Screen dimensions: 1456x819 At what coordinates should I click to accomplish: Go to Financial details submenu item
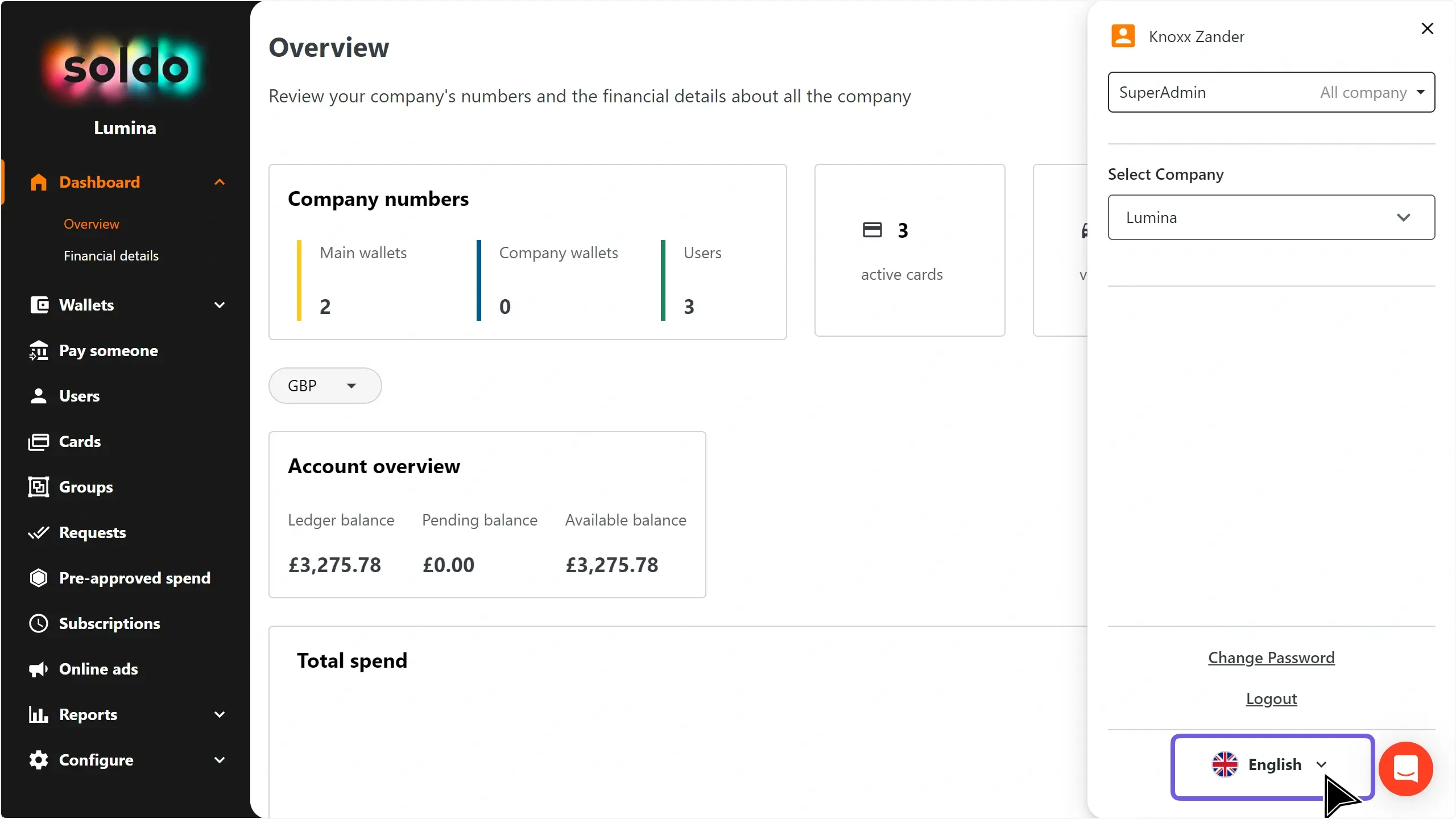point(111,256)
